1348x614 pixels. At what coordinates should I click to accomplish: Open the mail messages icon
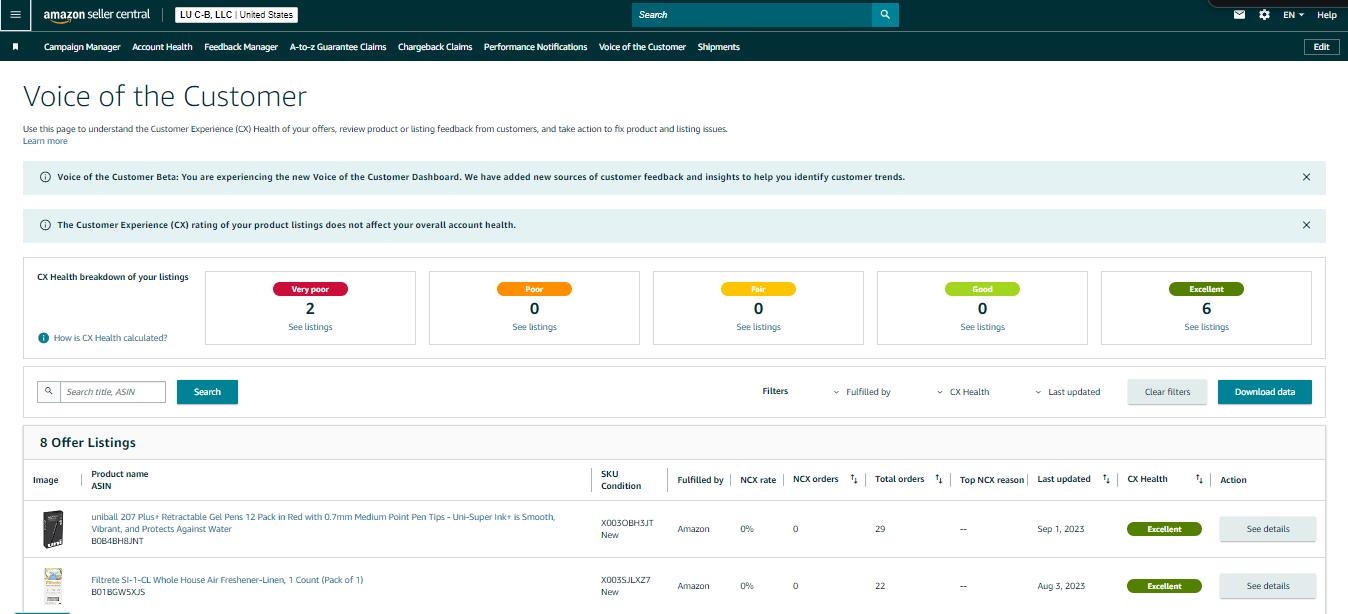click(1239, 15)
